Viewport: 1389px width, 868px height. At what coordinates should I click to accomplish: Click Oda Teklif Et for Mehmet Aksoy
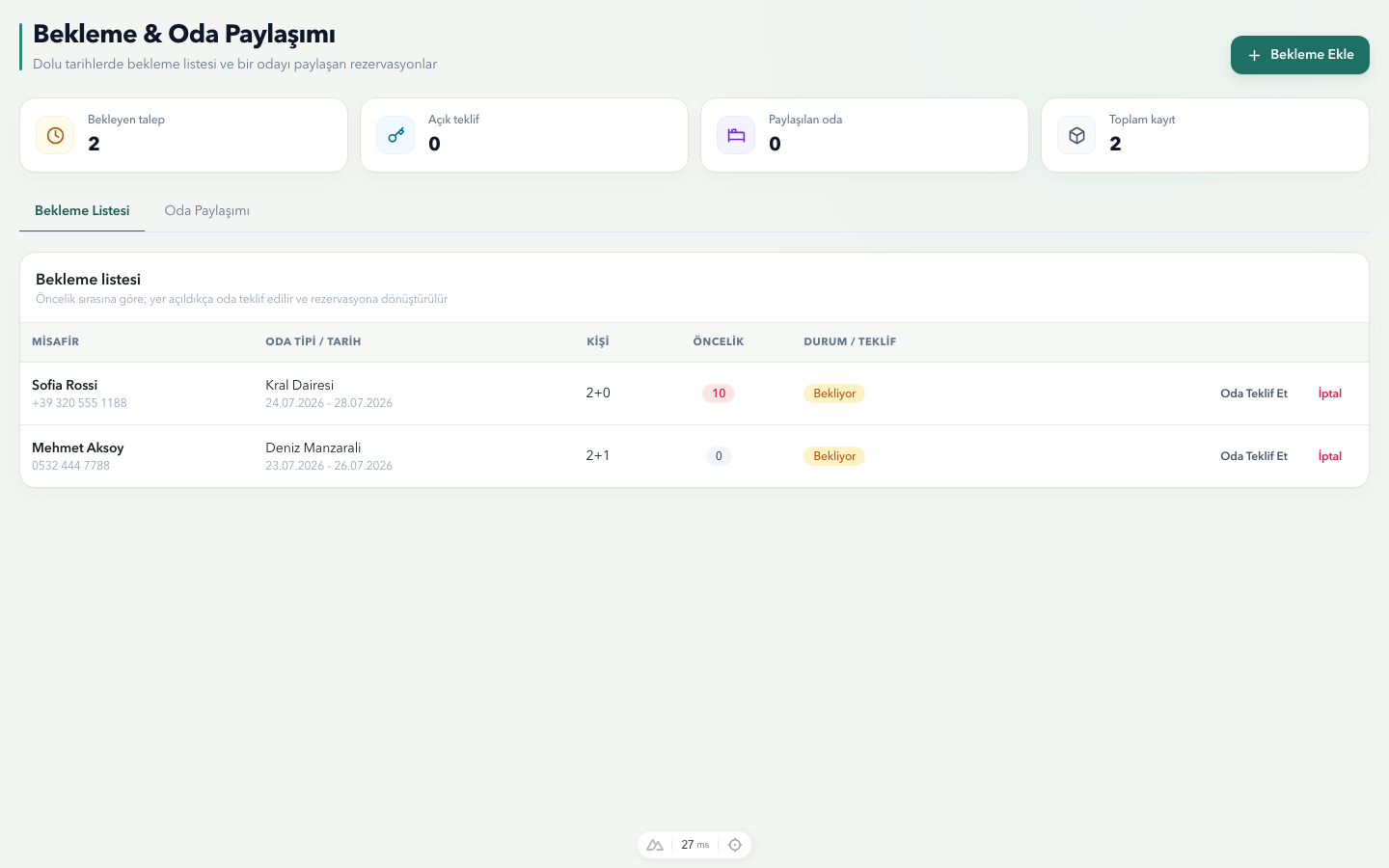click(x=1254, y=456)
